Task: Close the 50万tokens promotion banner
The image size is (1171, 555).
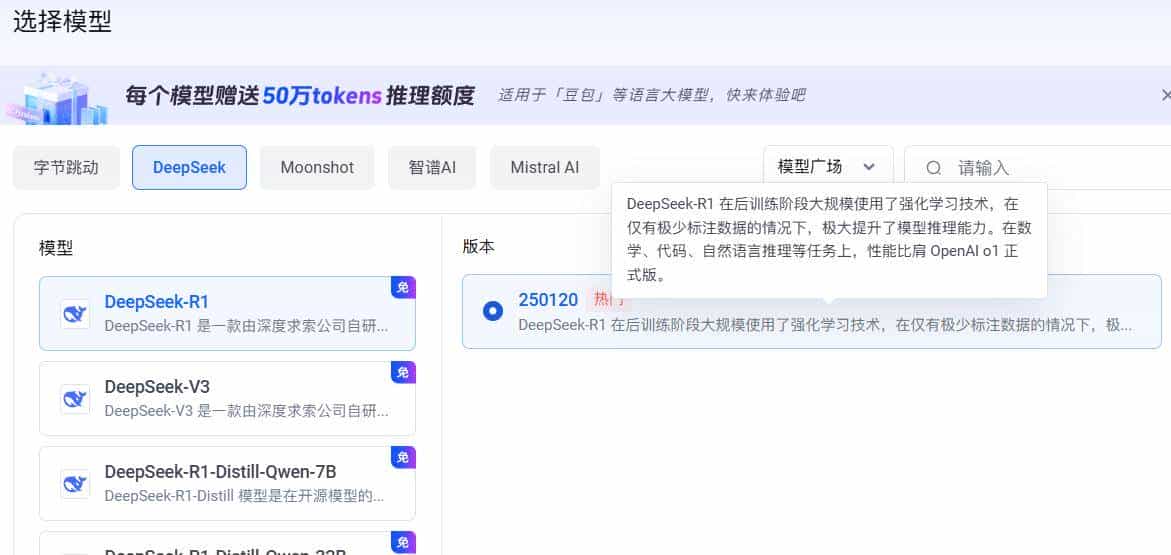Action: point(1166,95)
